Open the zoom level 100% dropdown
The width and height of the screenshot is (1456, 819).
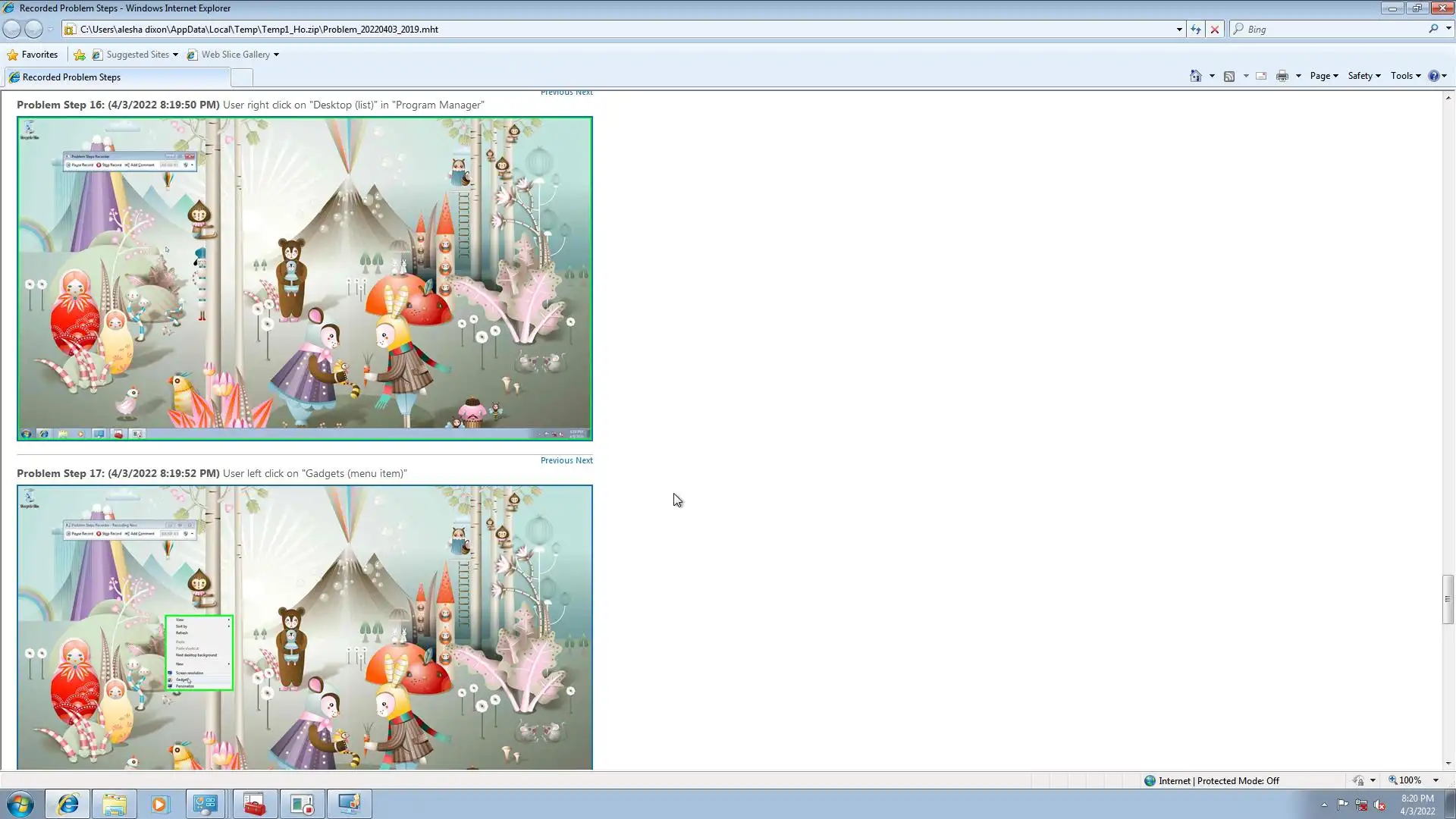tap(1435, 780)
